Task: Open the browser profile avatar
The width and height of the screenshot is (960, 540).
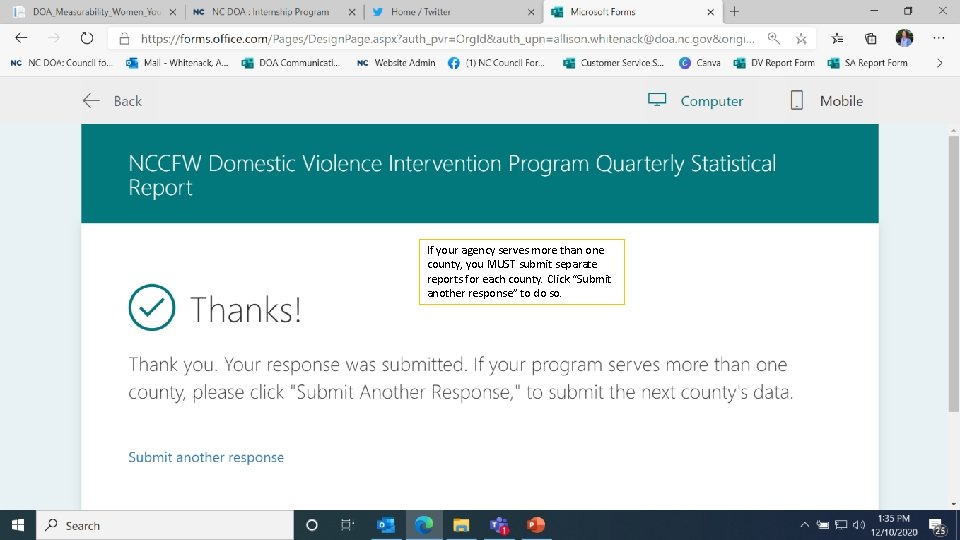Action: pos(904,38)
